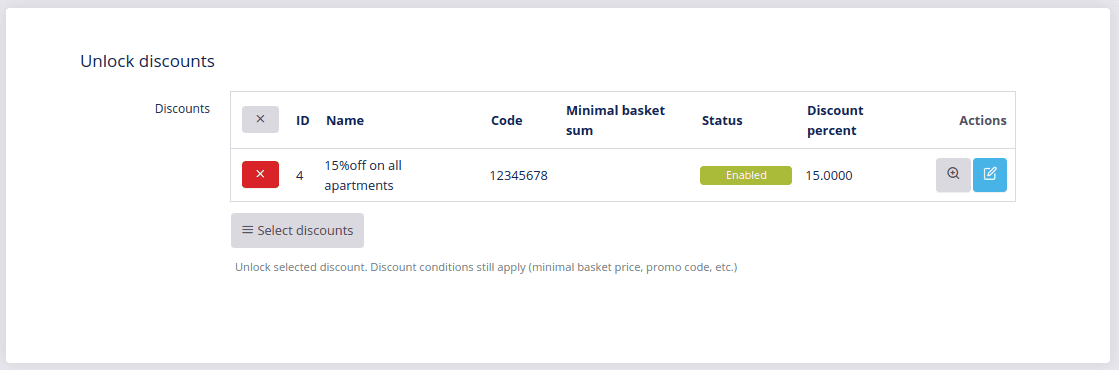The height and width of the screenshot is (370, 1119).
Task: Click the Unlock discounts section heading
Action: tap(147, 61)
